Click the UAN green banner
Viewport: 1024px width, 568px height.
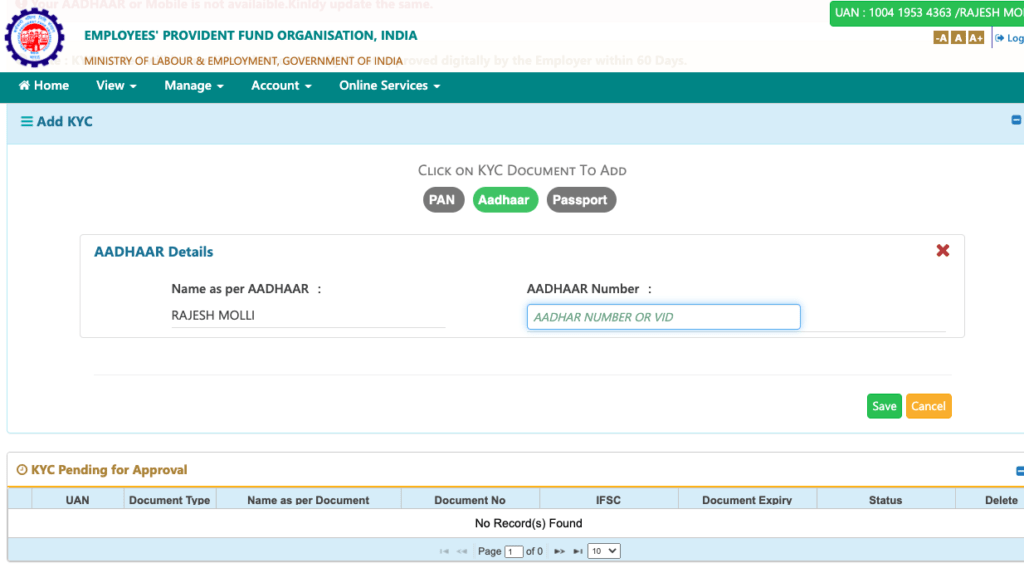(x=927, y=13)
